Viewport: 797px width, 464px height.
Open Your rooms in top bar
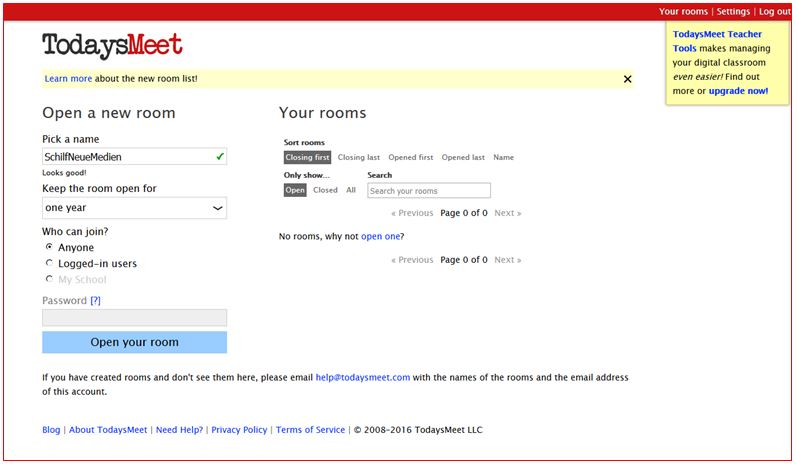coord(683,11)
